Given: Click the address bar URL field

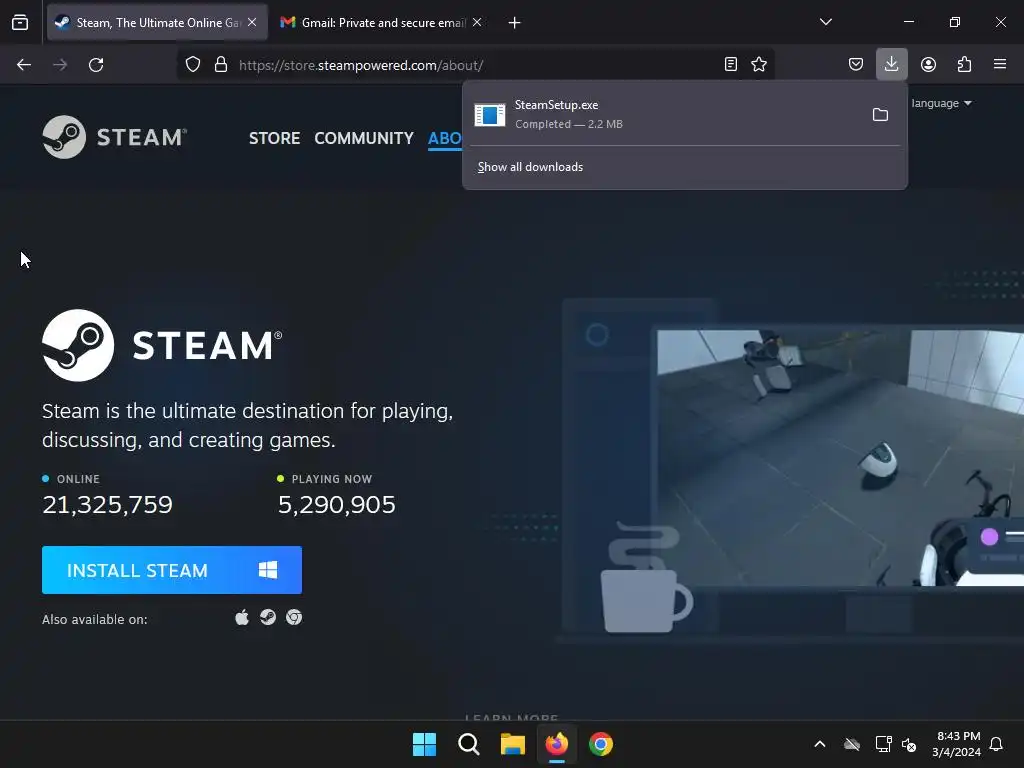Looking at the screenshot, I should click(477, 65).
